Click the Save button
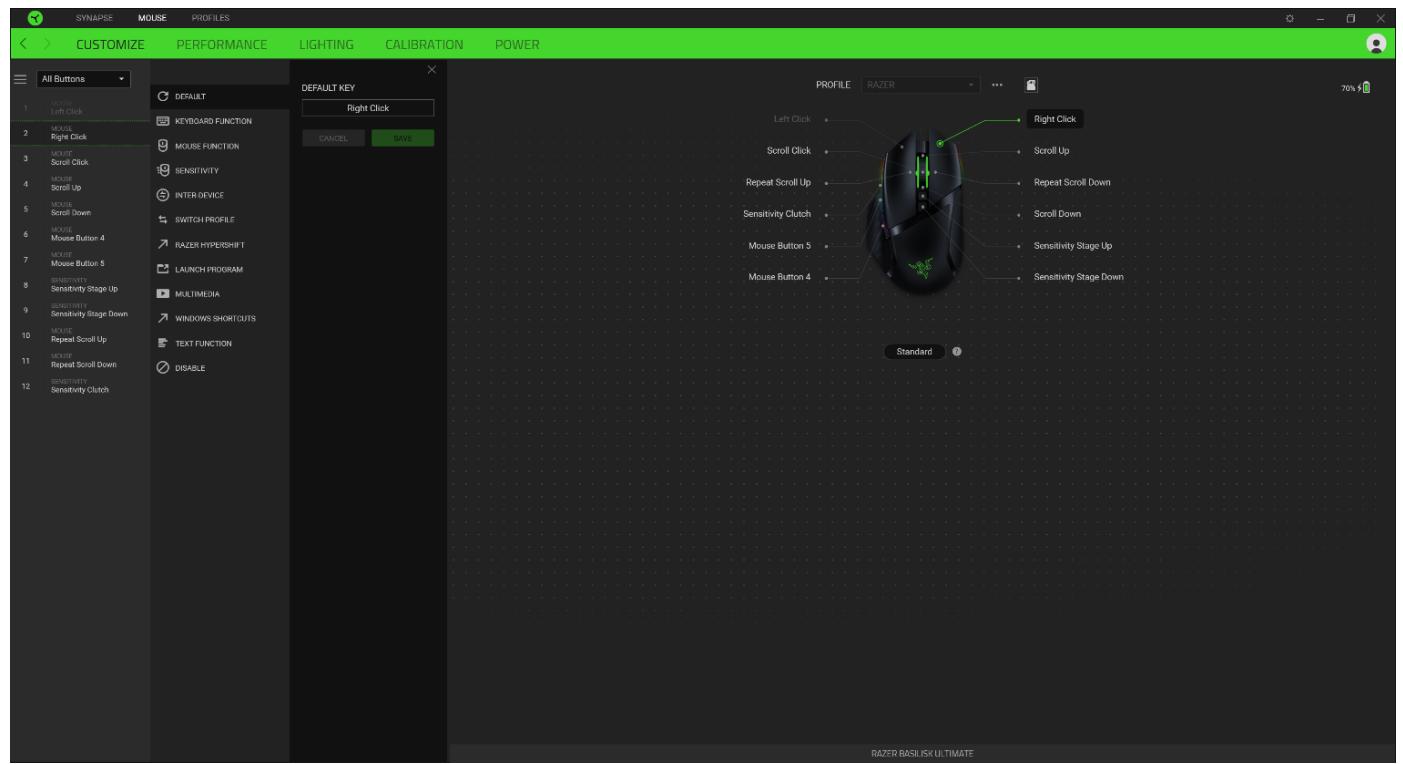 [x=403, y=139]
